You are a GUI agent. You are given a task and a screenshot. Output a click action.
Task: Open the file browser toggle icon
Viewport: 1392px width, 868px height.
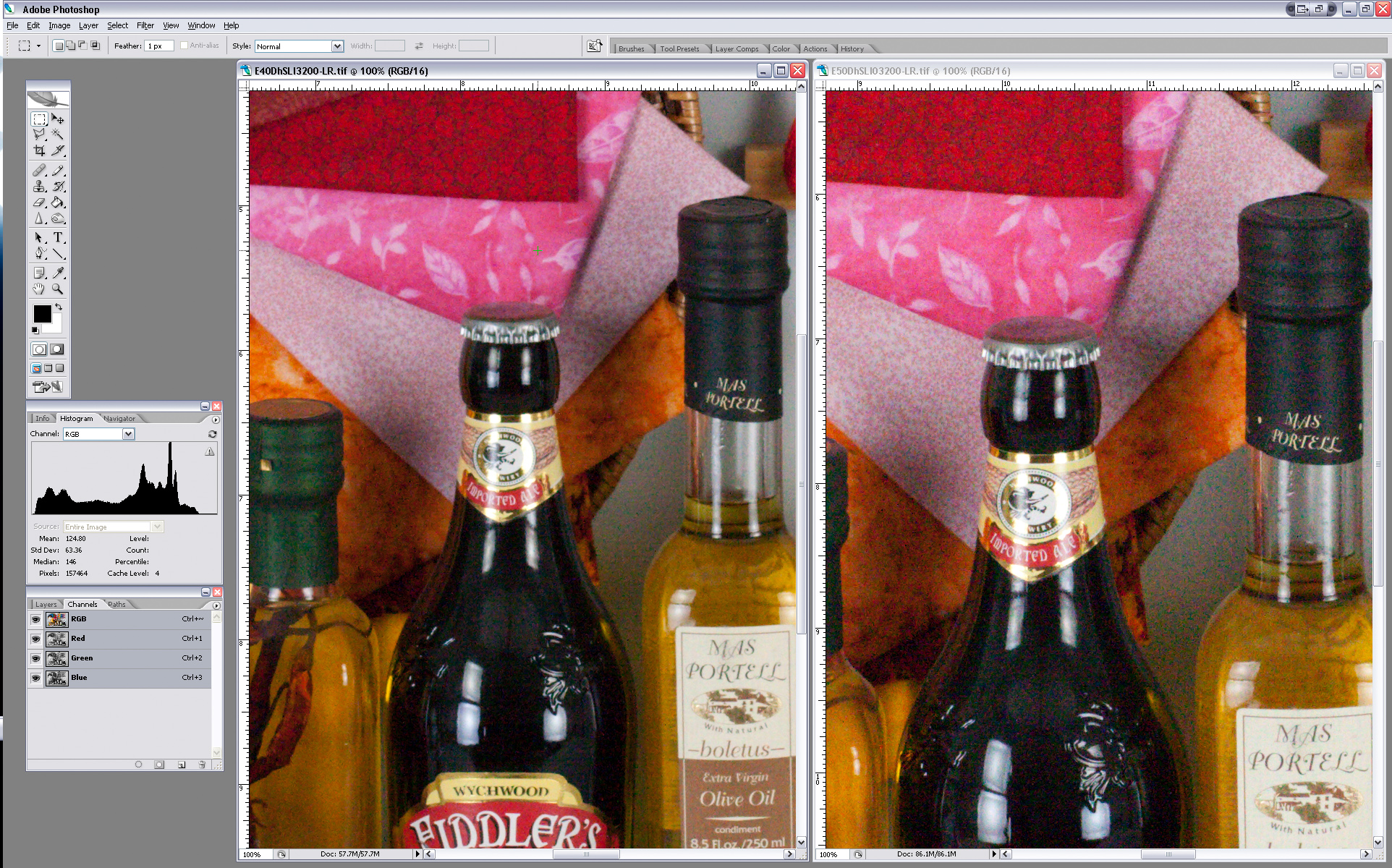(x=595, y=46)
